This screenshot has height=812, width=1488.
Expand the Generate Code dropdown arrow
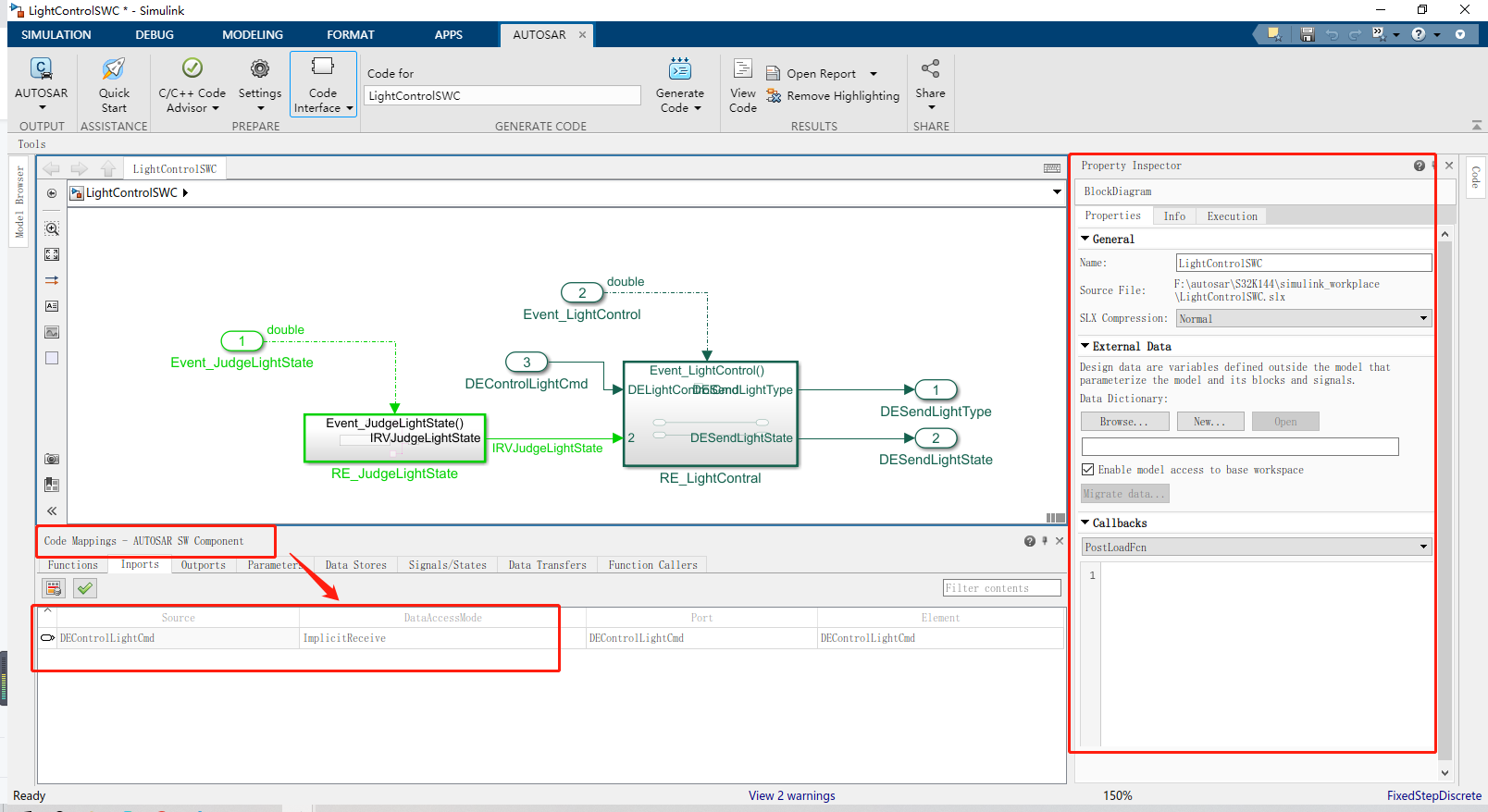pyautogui.click(x=698, y=108)
